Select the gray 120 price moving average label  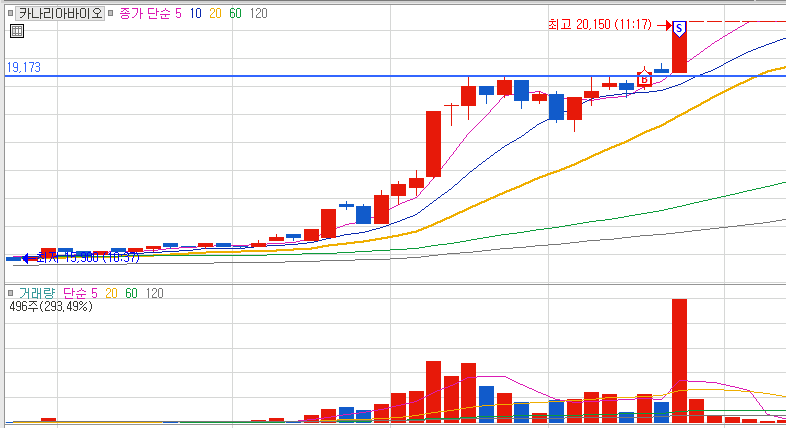click(x=259, y=13)
